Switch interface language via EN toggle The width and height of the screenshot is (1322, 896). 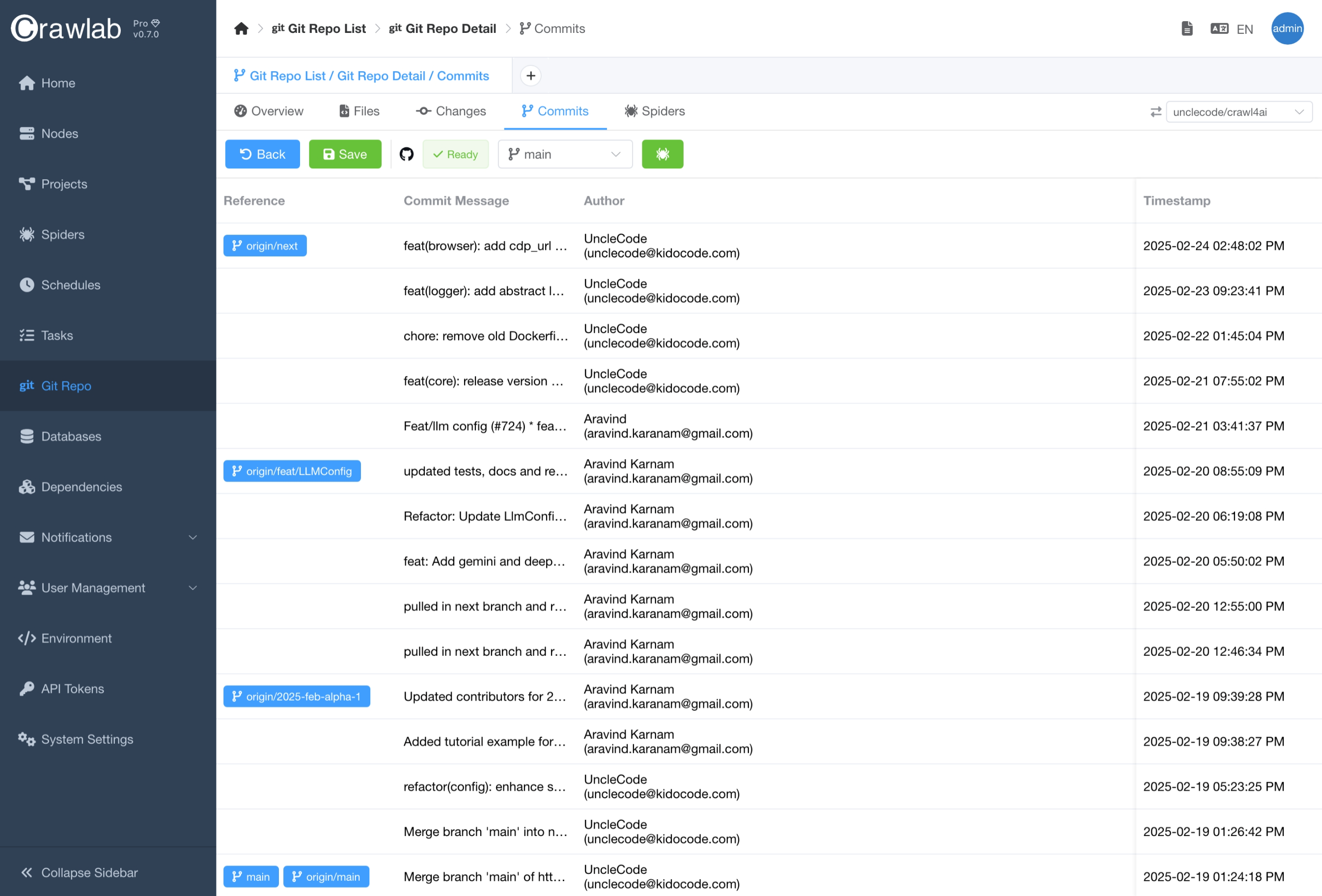pos(1245,28)
